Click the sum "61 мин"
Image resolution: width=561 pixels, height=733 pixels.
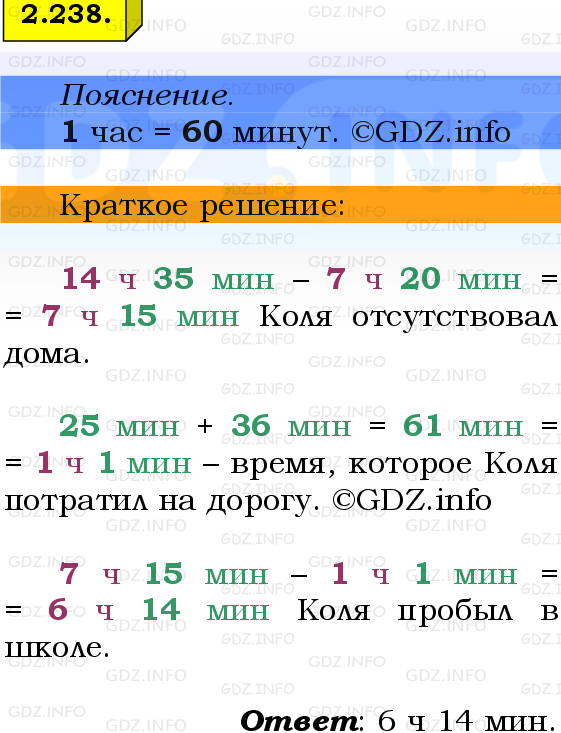(463, 426)
